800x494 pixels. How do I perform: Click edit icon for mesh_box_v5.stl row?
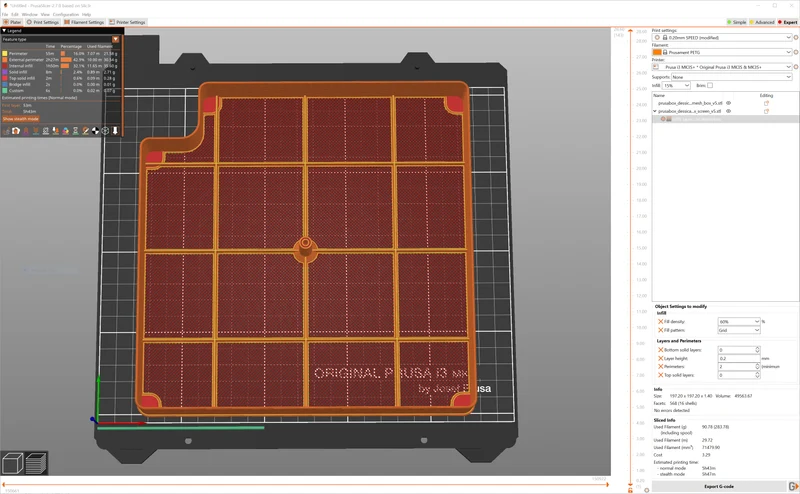(x=766, y=103)
